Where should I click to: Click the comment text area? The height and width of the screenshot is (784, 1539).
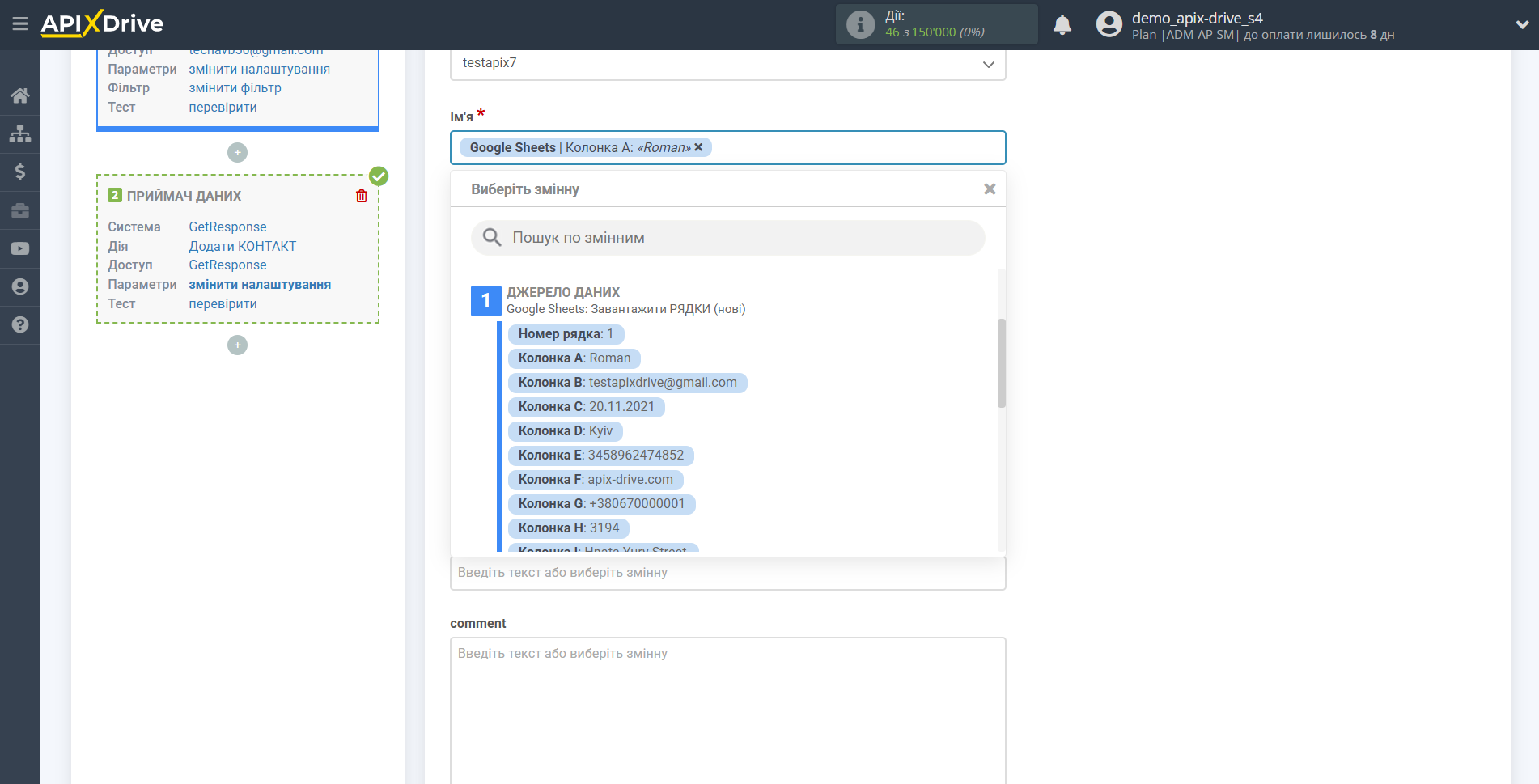(x=728, y=710)
